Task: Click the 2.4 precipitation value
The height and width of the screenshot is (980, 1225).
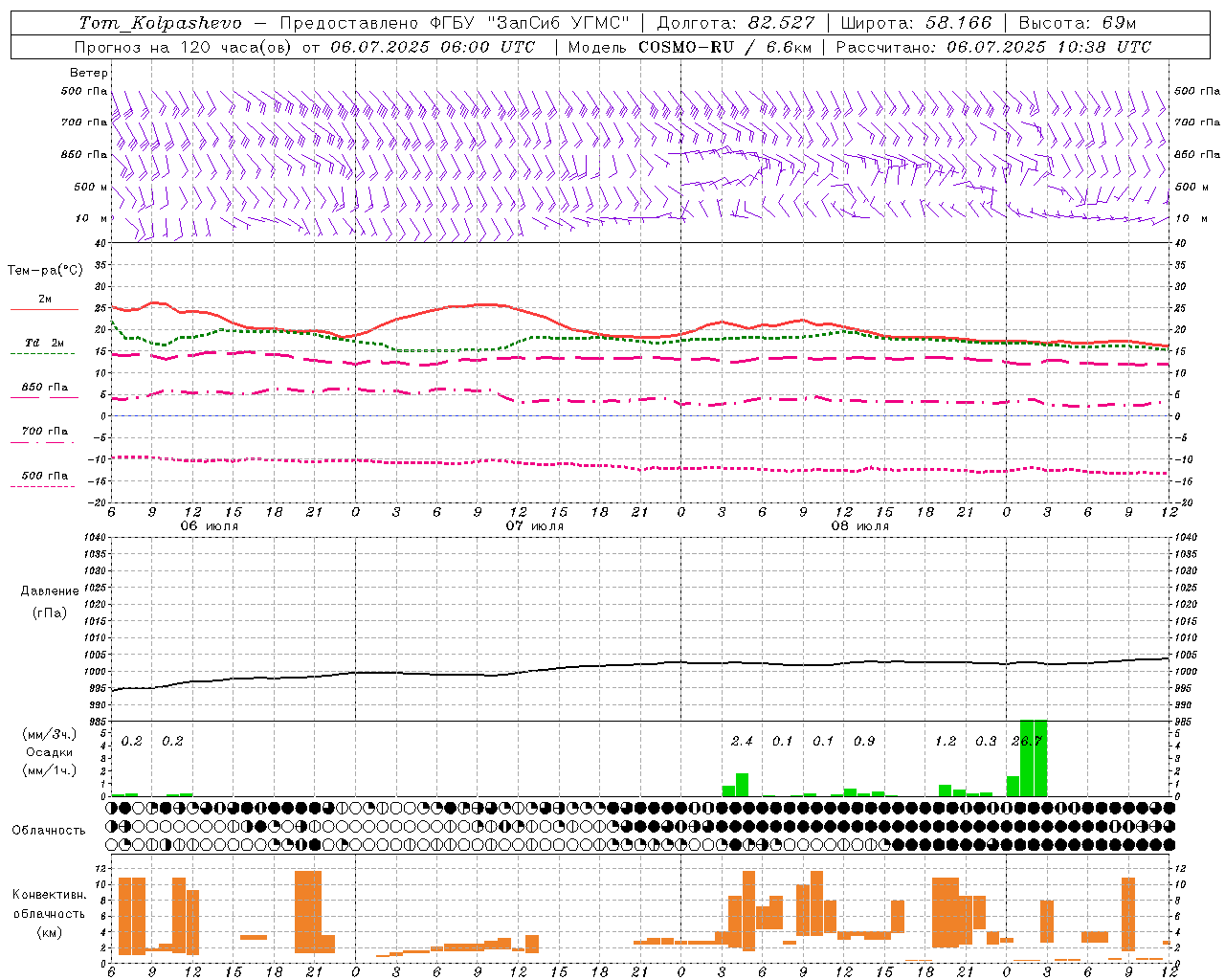Action: point(742,741)
